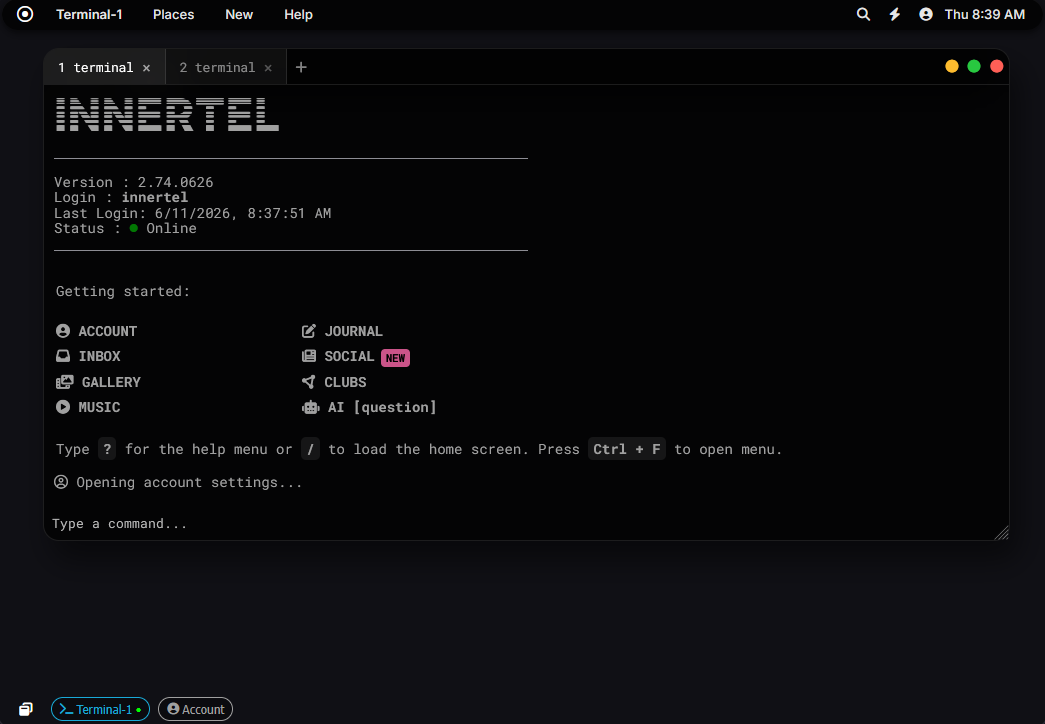Open the CLUBS share icon
The image size is (1045, 724).
[309, 382]
